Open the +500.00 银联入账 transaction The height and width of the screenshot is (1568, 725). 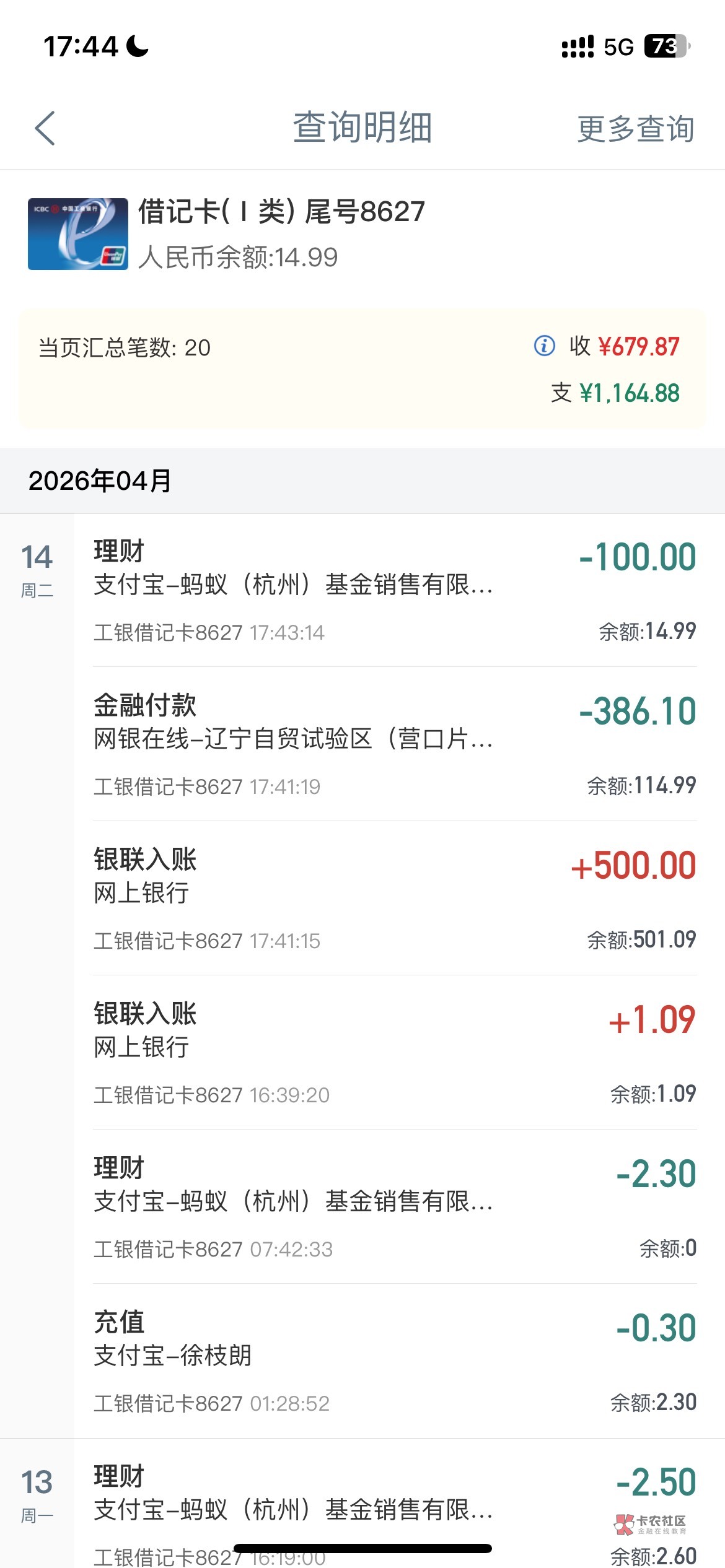tap(394, 899)
